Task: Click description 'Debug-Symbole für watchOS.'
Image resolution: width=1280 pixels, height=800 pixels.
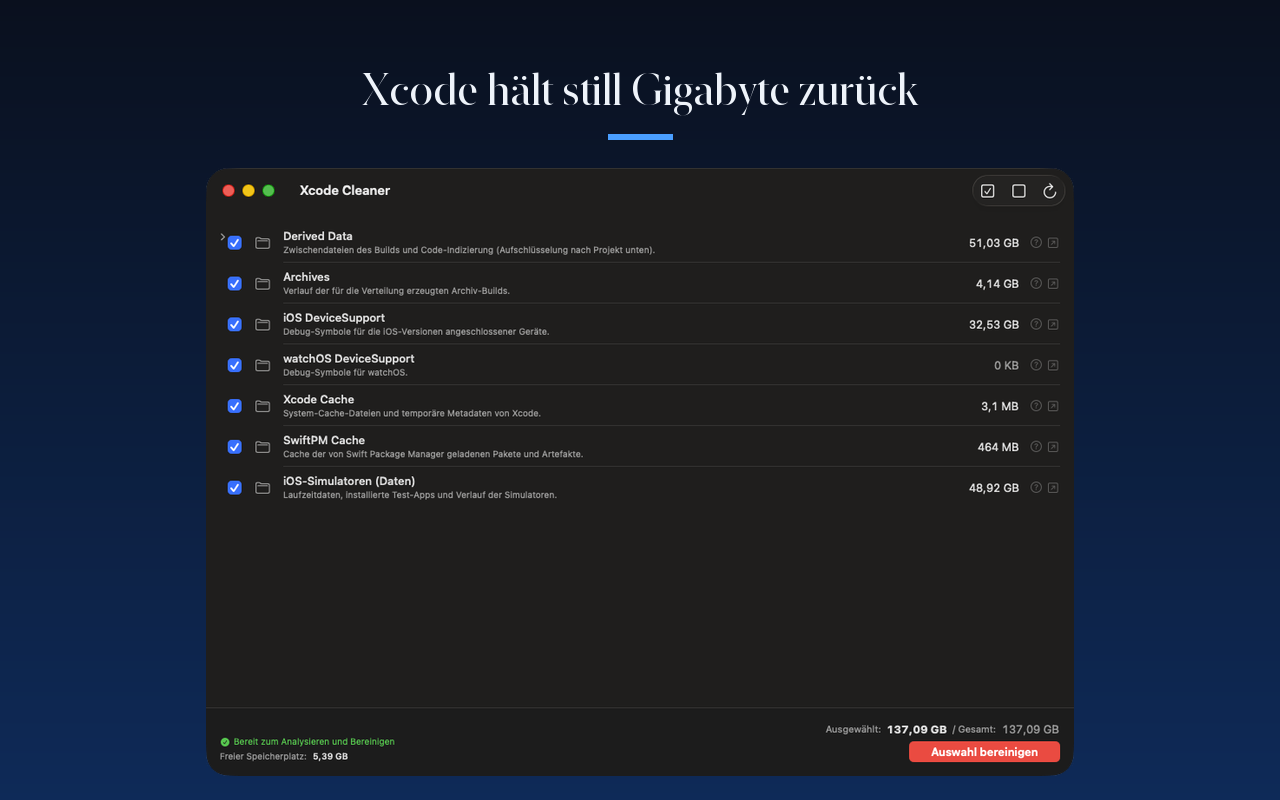Action: click(x=345, y=372)
